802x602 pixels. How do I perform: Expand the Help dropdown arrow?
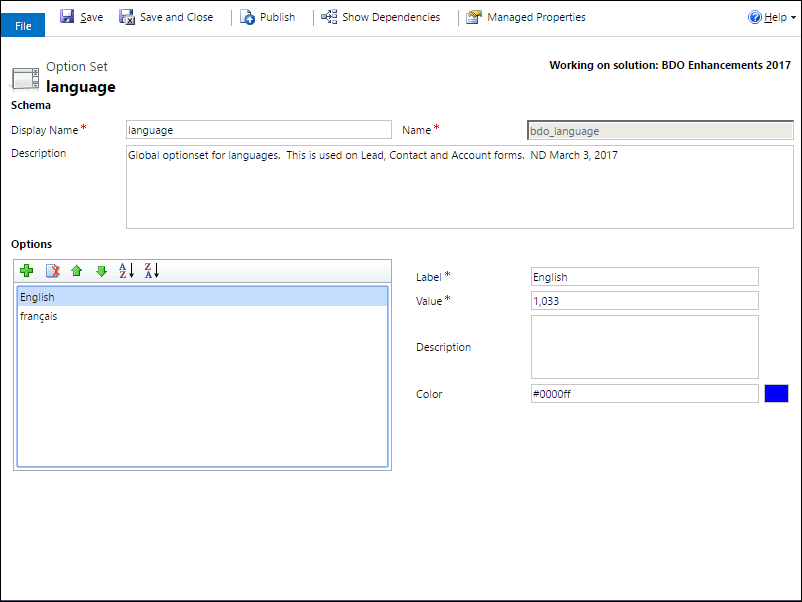point(793,16)
